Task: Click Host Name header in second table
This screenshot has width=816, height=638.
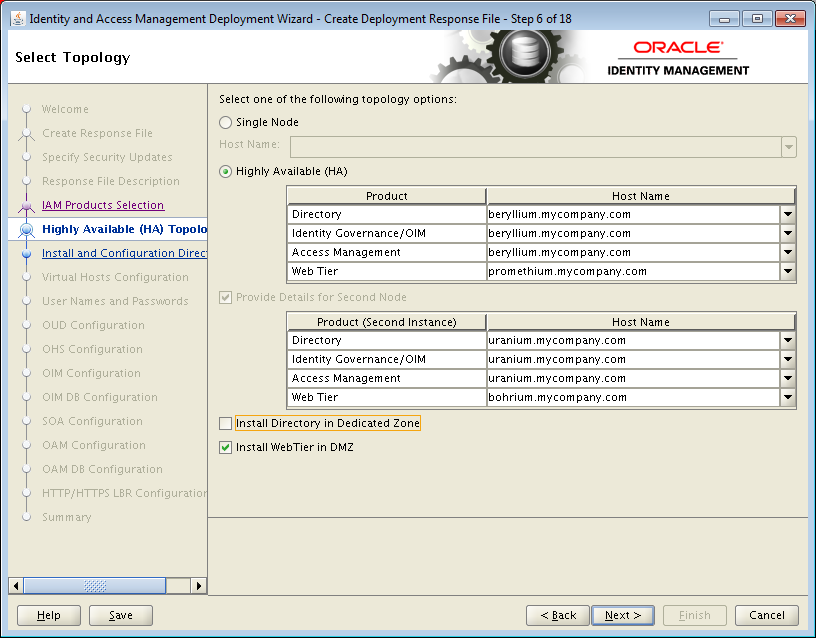Action: pos(641,322)
